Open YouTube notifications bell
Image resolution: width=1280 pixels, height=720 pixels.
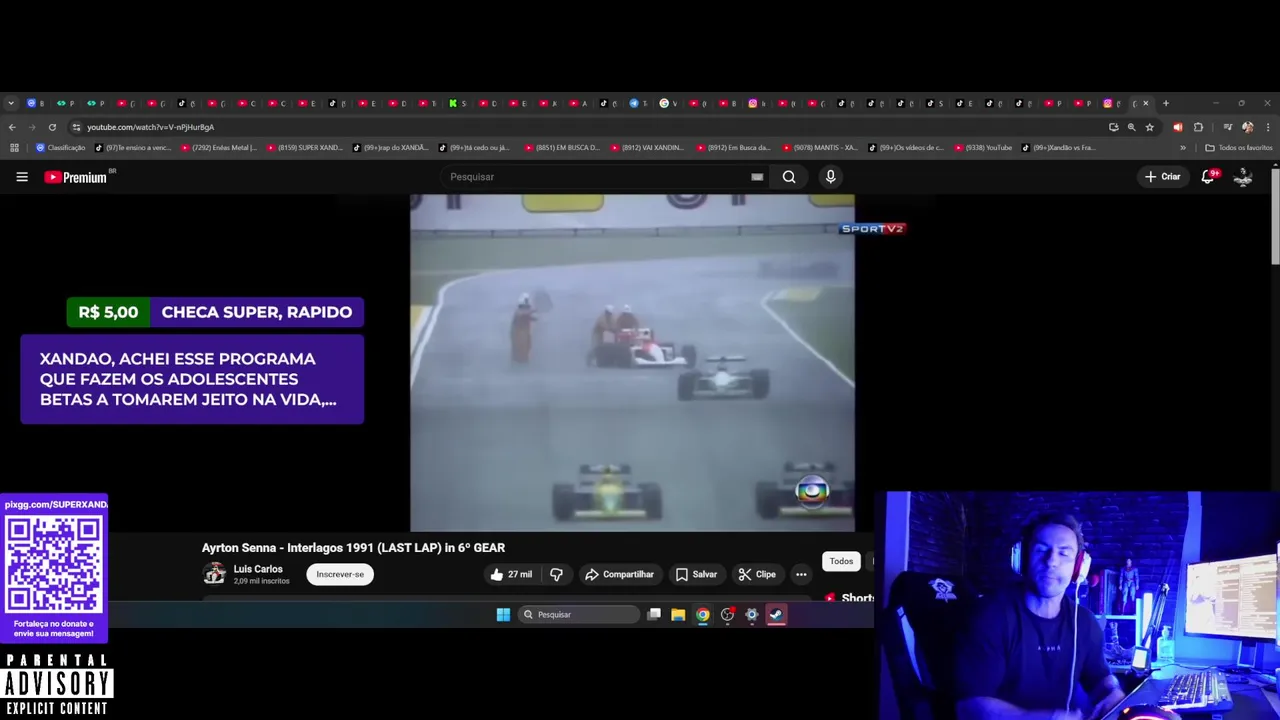pyautogui.click(x=1208, y=177)
